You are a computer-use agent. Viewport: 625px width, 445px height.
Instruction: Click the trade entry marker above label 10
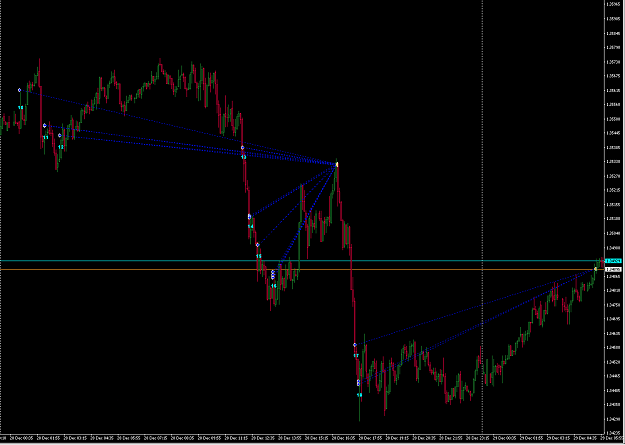(19, 90)
